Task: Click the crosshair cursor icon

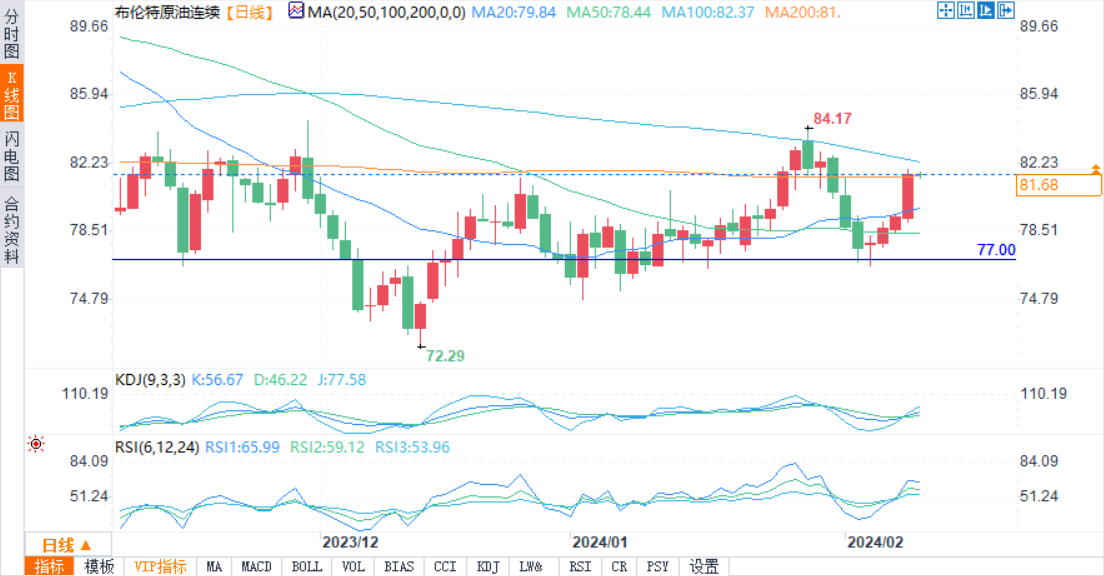Action: (x=945, y=12)
